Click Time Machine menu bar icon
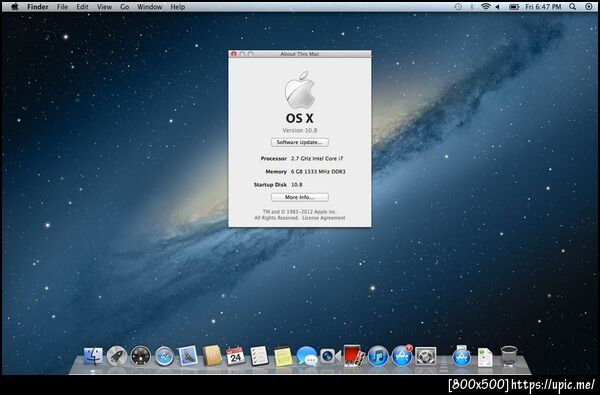600x395 pixels. tap(458, 7)
